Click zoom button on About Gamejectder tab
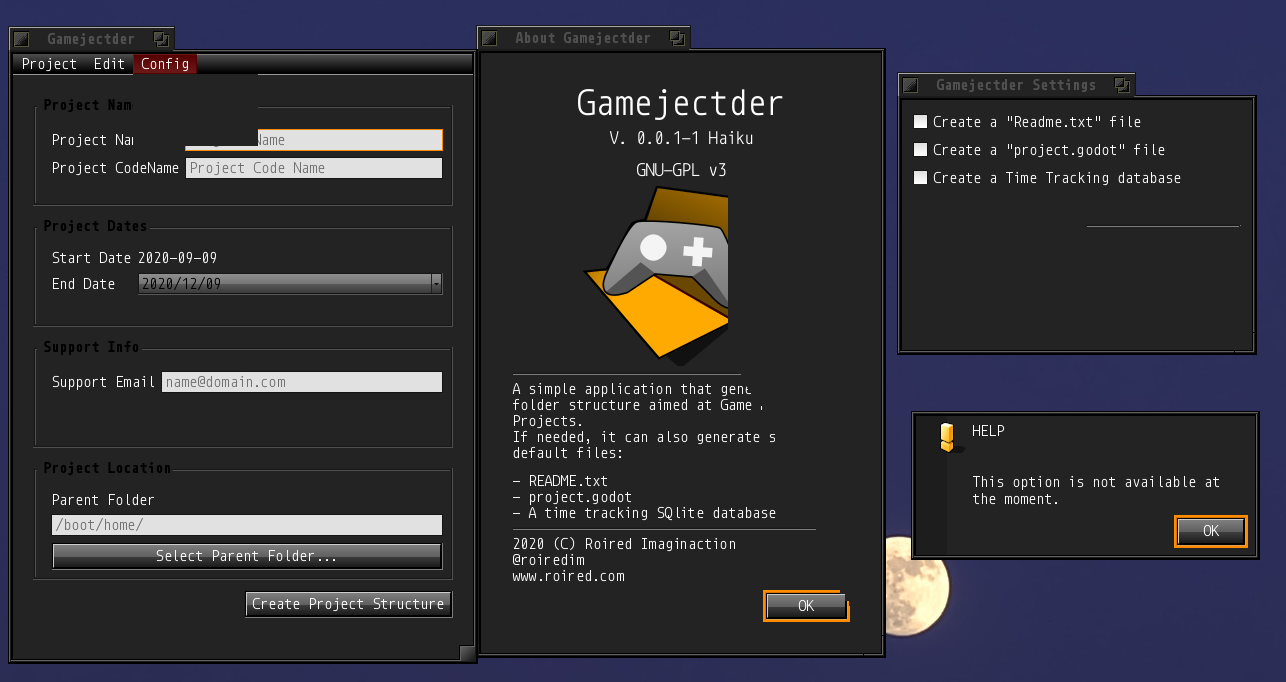The height and width of the screenshot is (682, 1286). tap(678, 38)
